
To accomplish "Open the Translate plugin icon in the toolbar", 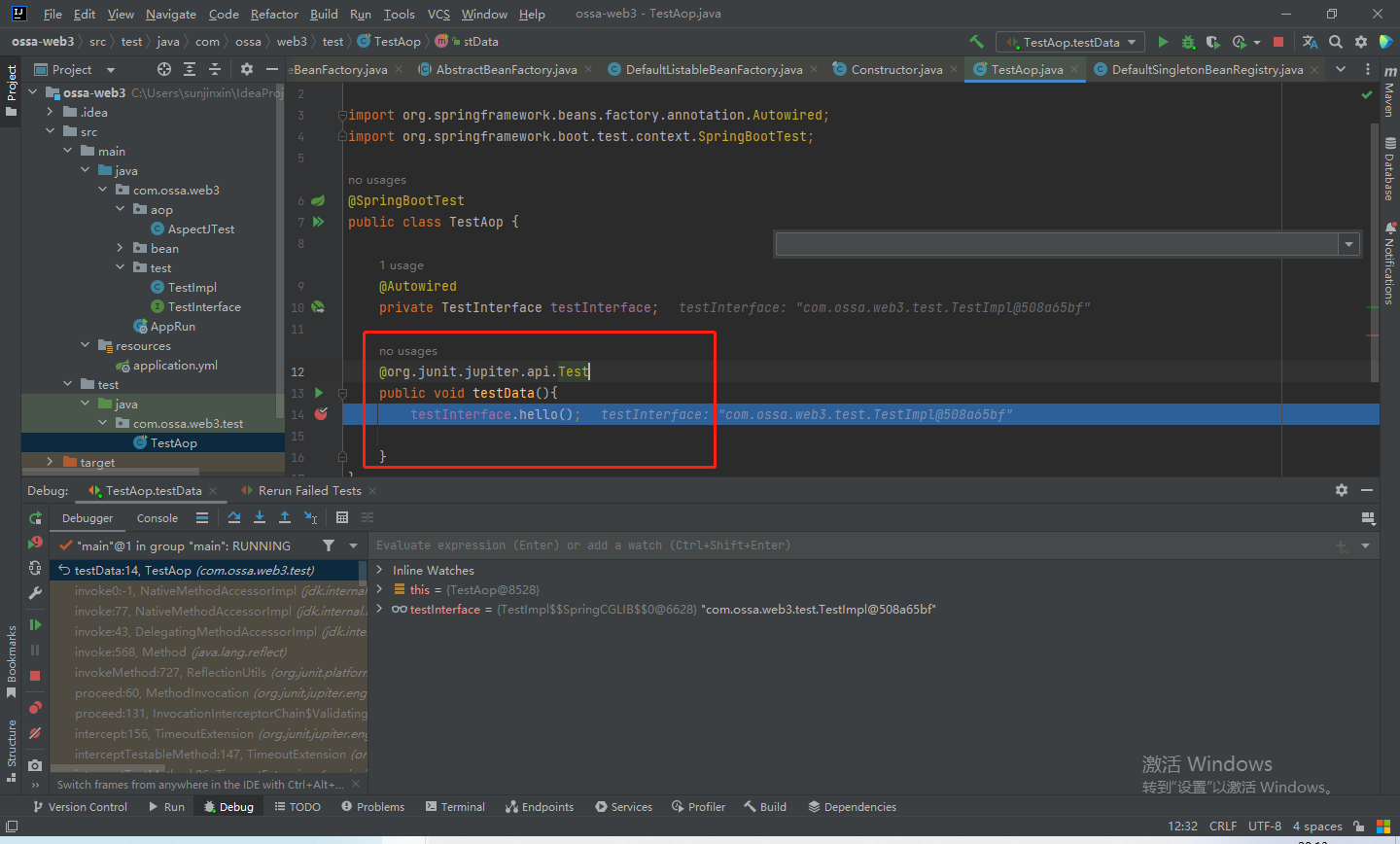I will [x=1311, y=42].
